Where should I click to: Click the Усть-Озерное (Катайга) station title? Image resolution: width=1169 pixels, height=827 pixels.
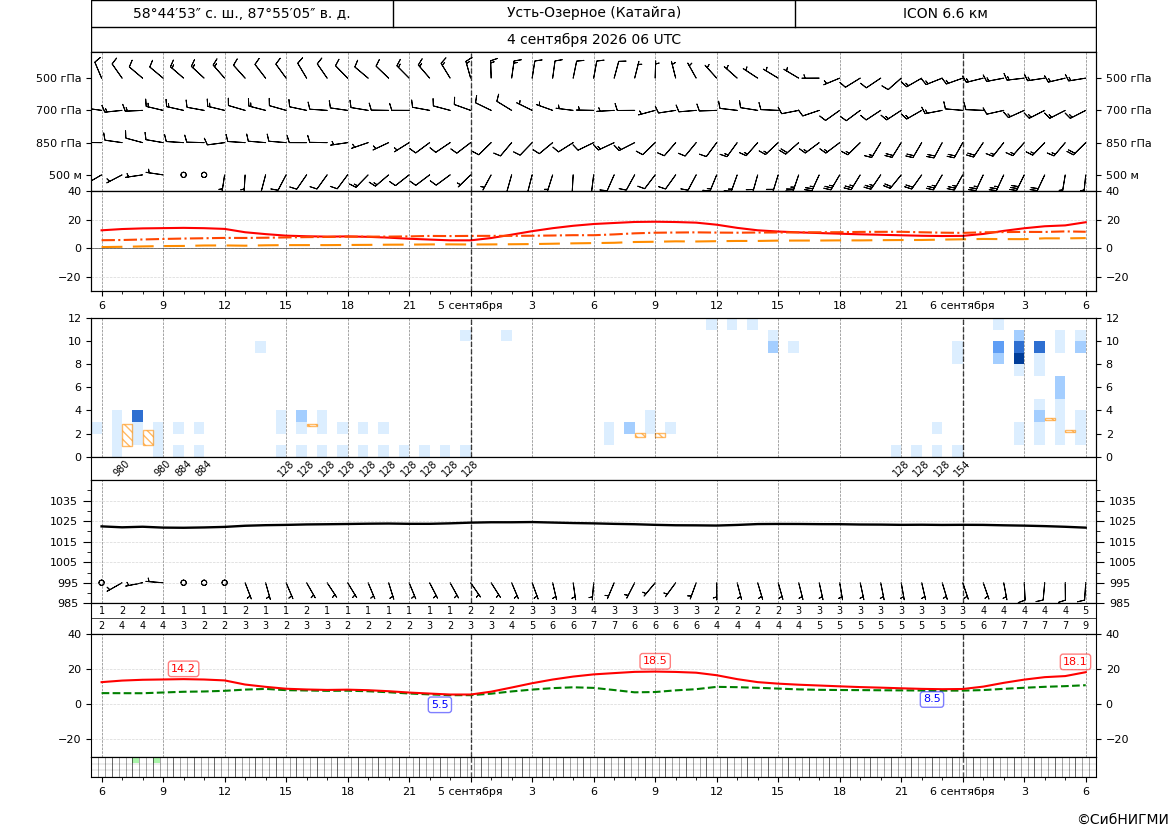(x=593, y=13)
